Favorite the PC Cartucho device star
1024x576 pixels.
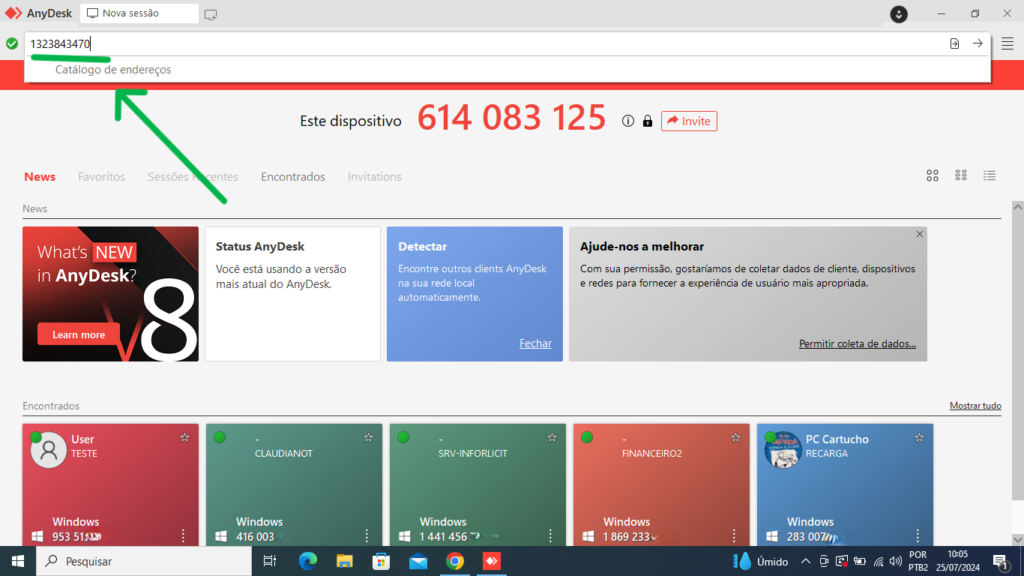coord(919,438)
